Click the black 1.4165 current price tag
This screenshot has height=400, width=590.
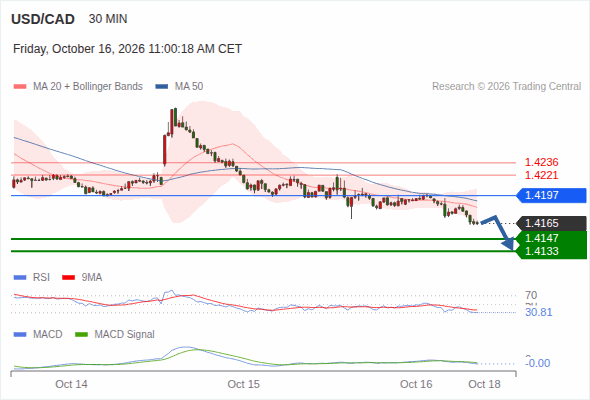pos(552,223)
